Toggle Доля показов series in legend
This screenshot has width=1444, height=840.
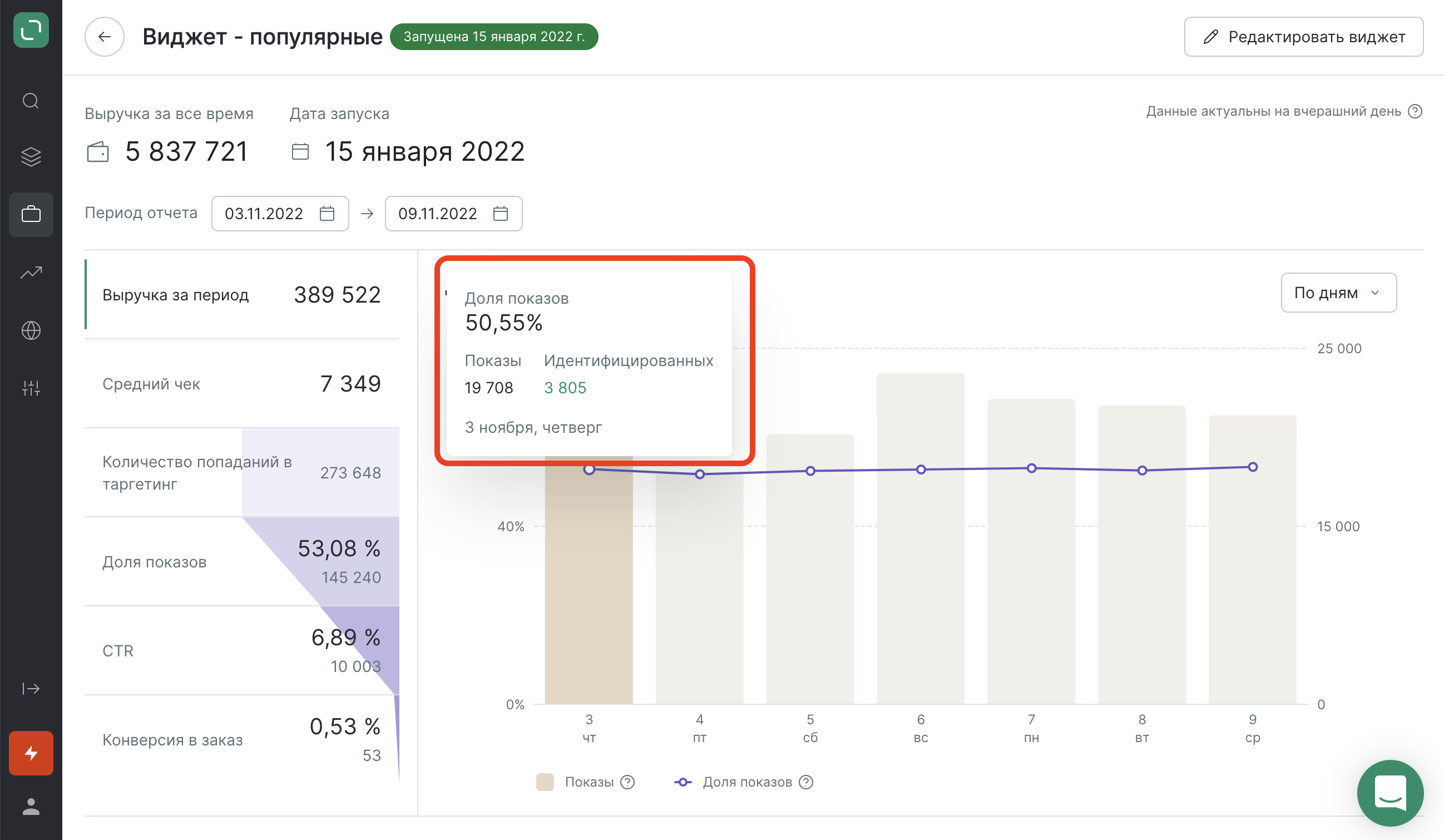[747, 782]
